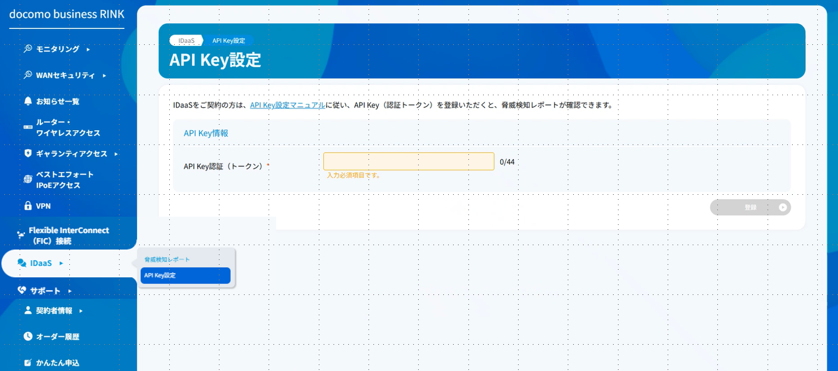
Task: Open ルーター・ワイヤレスアクセス in the sidebar
Action: 68,127
